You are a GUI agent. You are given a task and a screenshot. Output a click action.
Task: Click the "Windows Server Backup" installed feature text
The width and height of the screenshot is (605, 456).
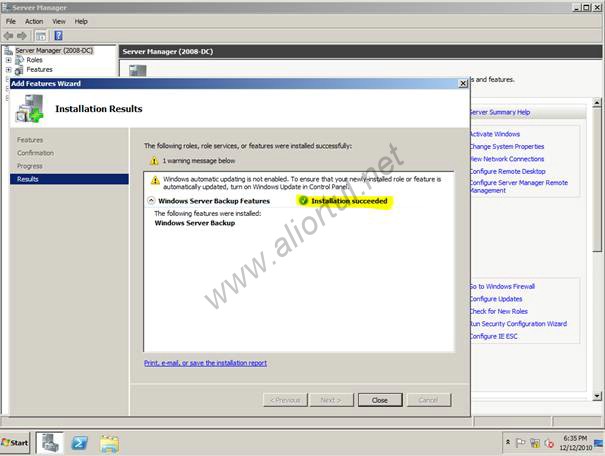(x=195, y=223)
